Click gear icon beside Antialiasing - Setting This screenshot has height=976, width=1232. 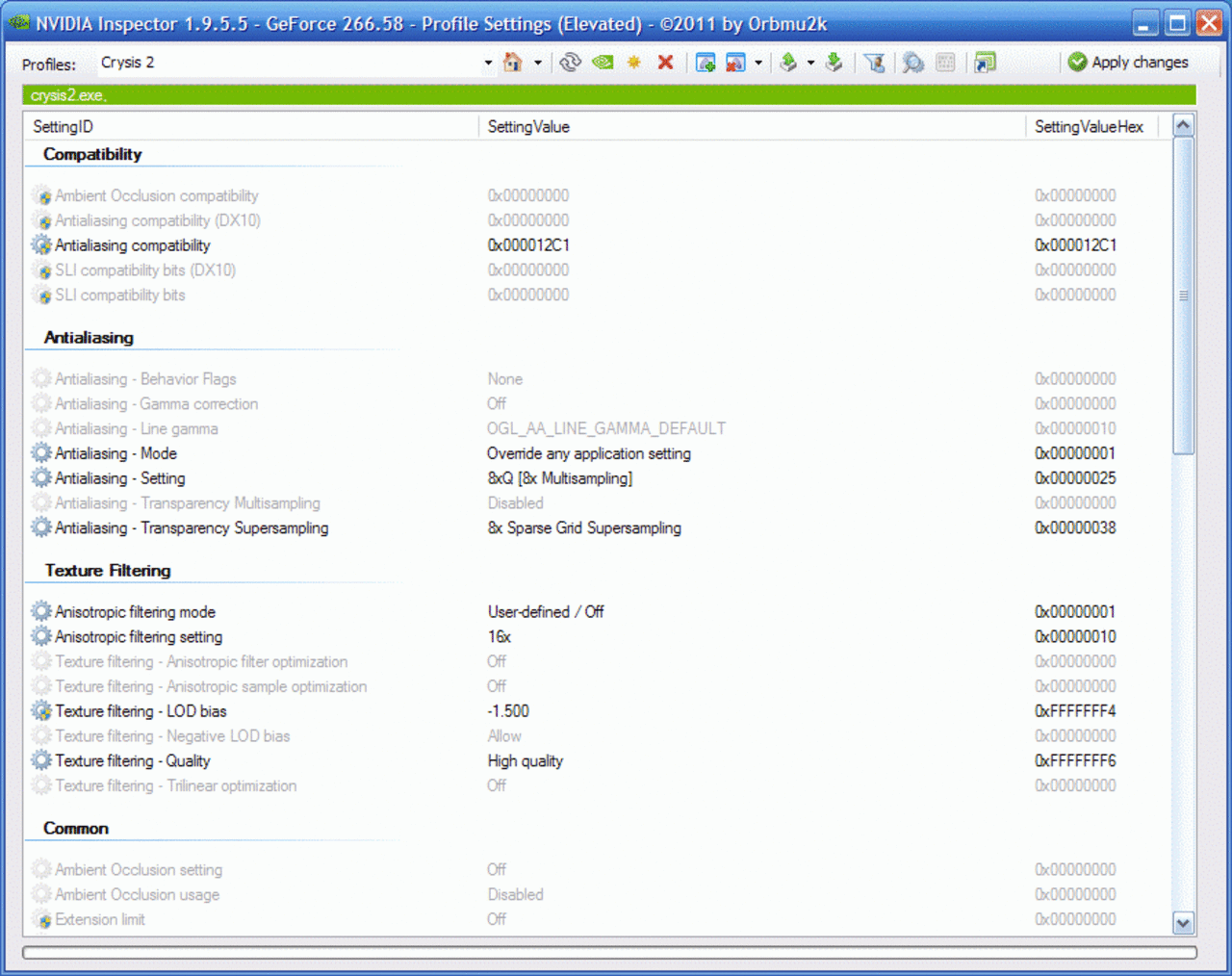pos(41,478)
